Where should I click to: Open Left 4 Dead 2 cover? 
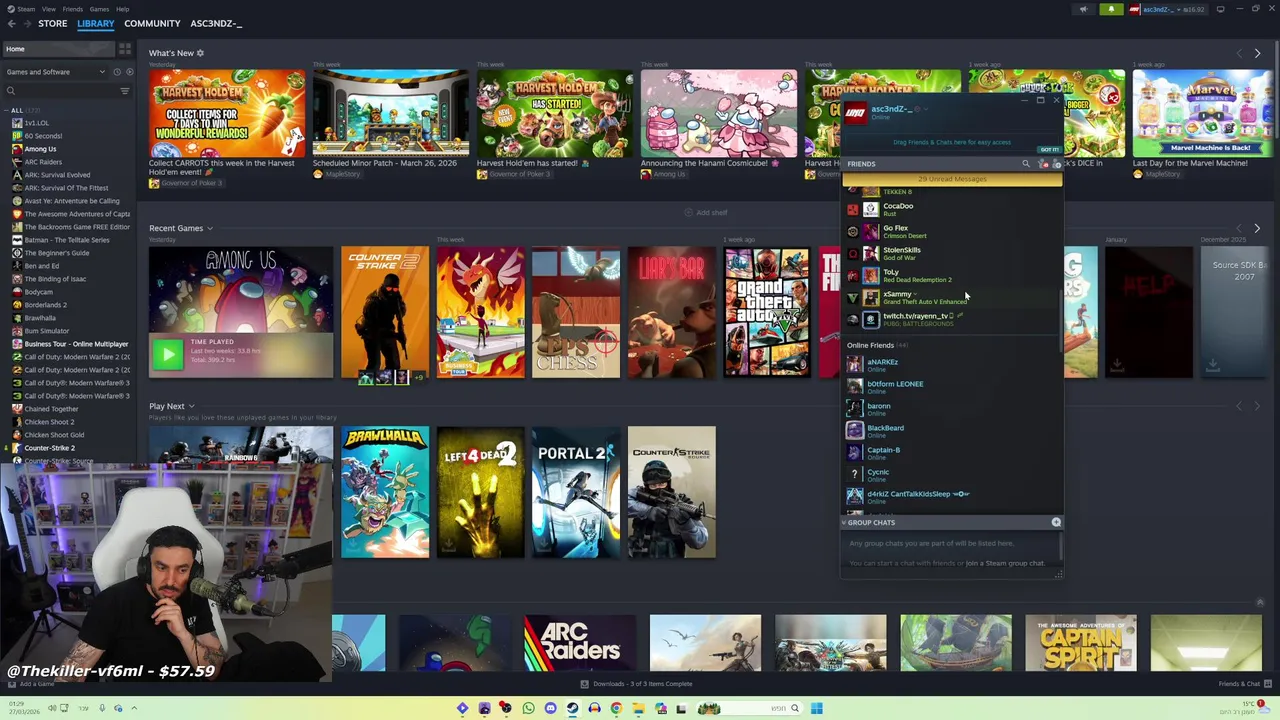click(x=480, y=492)
